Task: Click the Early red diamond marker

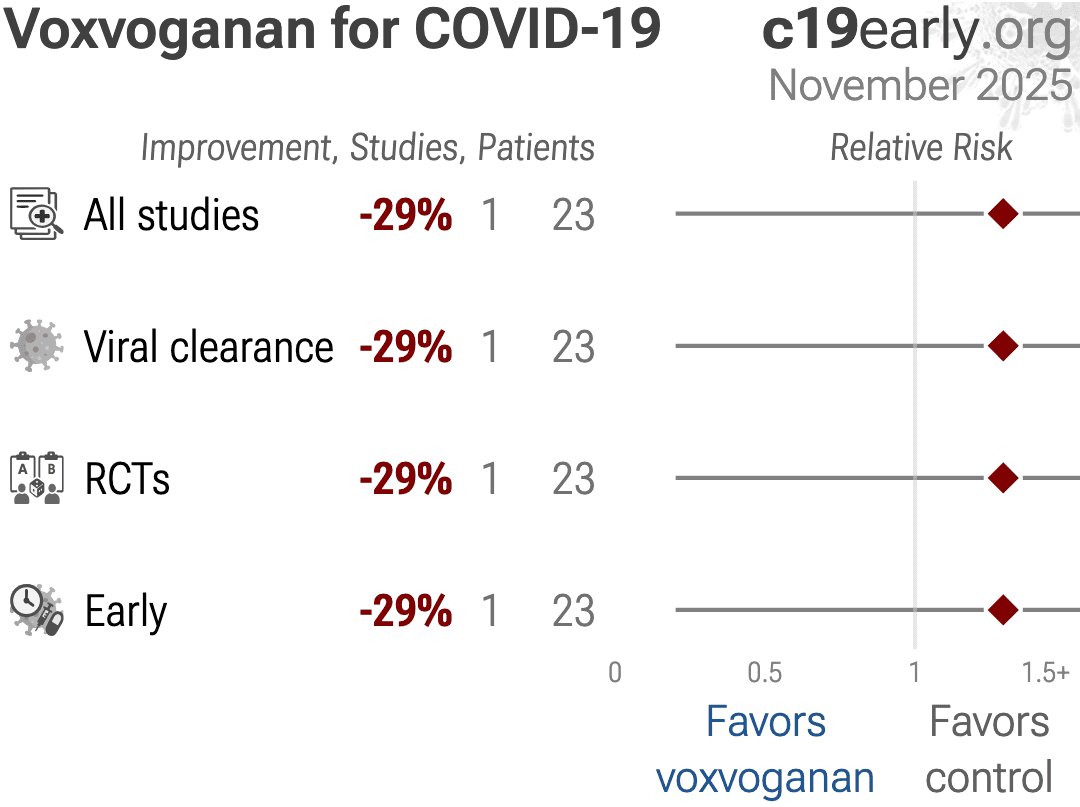Action: point(1002,610)
